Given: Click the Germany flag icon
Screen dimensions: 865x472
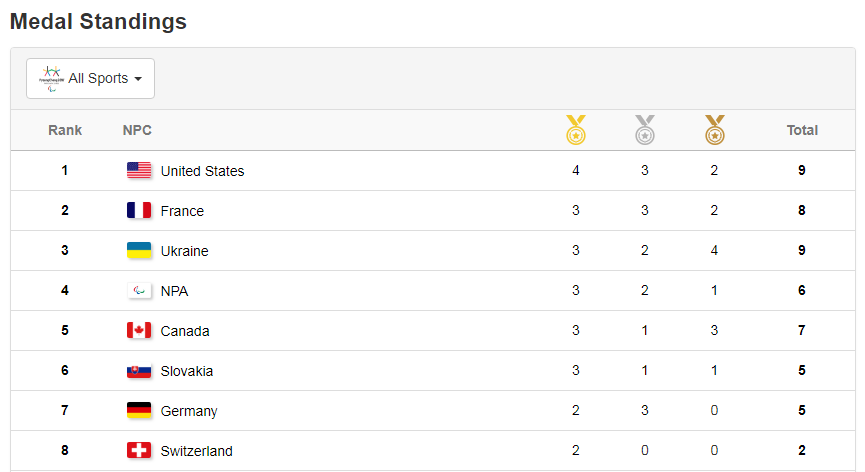Looking at the screenshot, I should [x=139, y=411].
